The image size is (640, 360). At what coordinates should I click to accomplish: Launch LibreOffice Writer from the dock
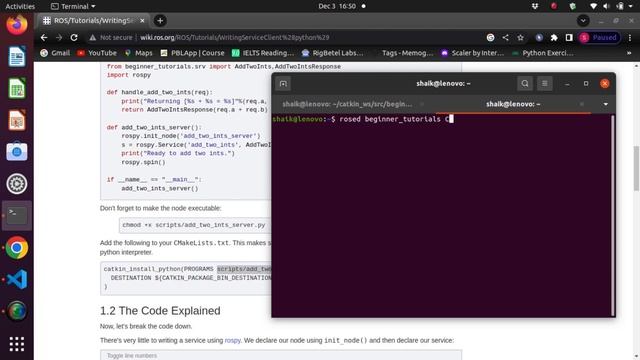(x=17, y=56)
